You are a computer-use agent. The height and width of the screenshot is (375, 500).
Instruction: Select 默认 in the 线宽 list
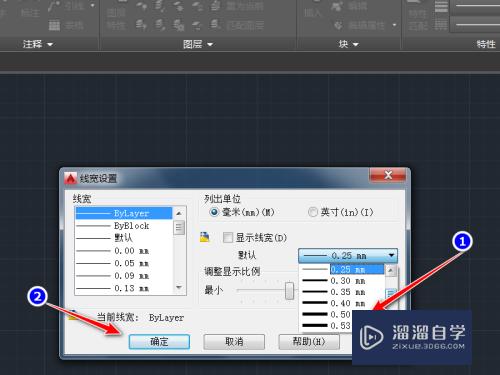(x=124, y=238)
